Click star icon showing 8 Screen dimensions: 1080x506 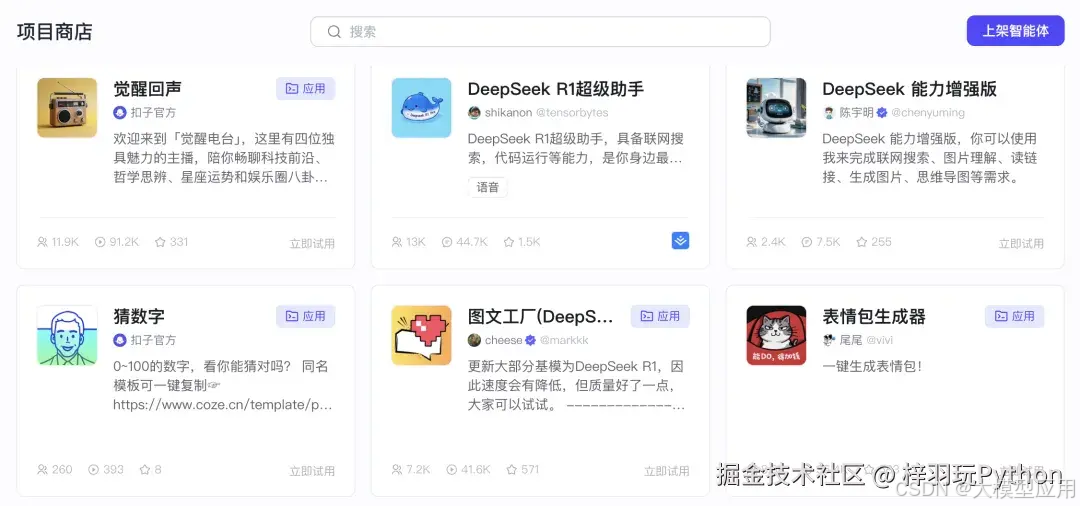(145, 470)
